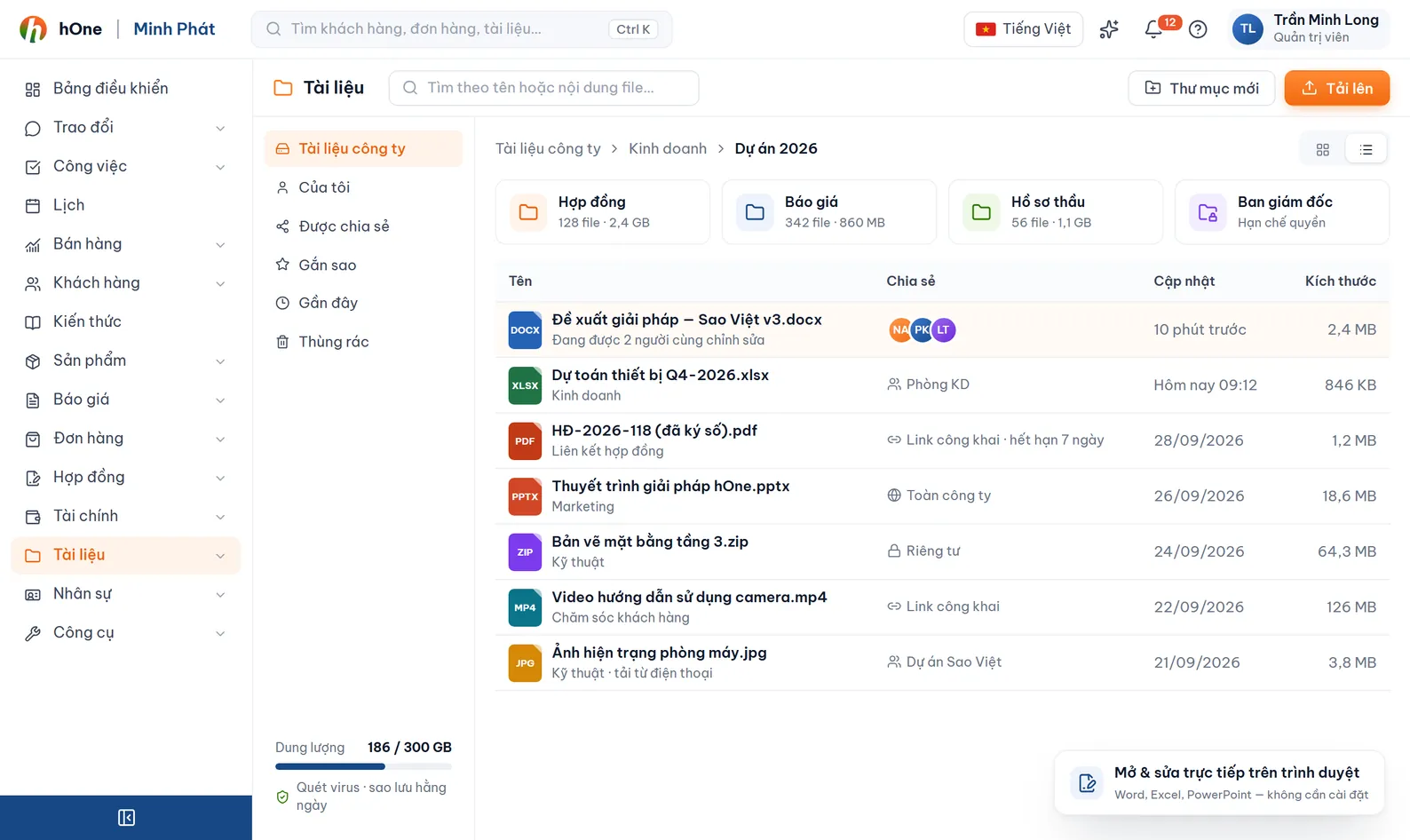Click the storage usage progress bar

(363, 766)
